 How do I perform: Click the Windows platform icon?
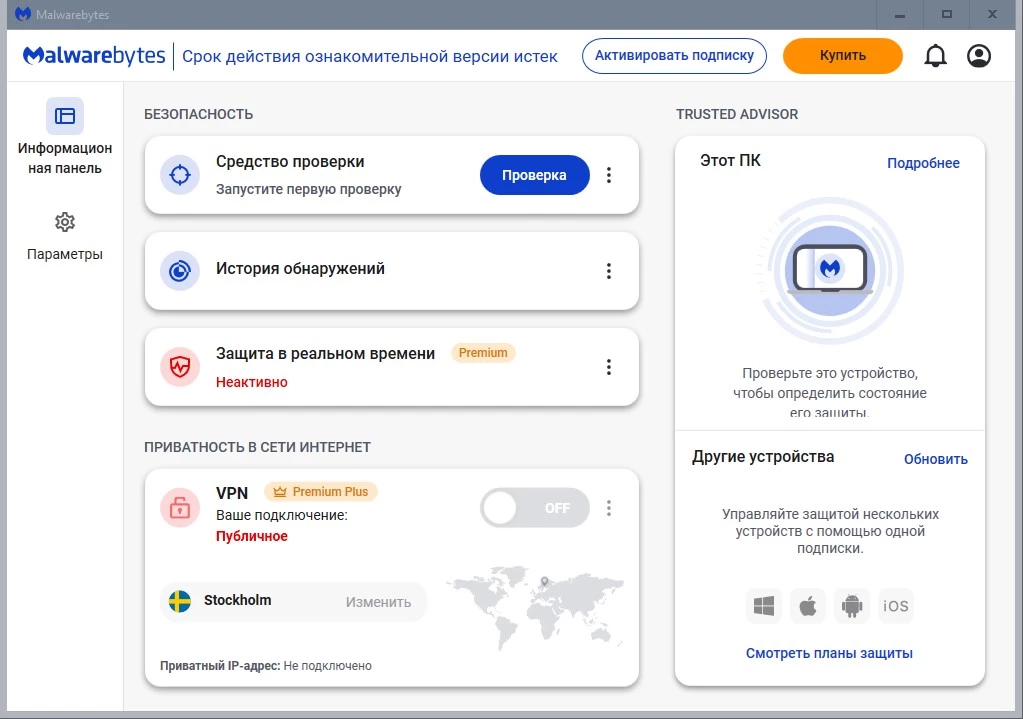pyautogui.click(x=764, y=606)
